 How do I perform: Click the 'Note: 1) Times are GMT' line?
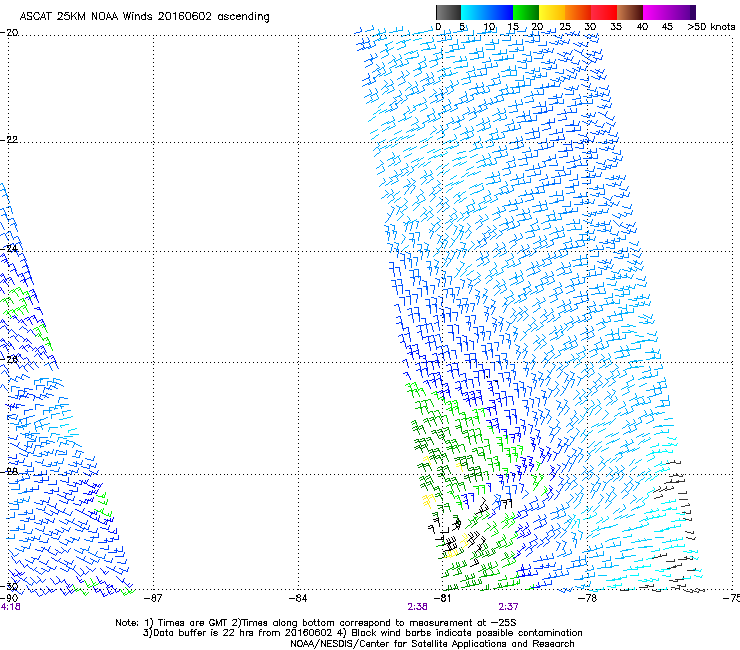pos(316,623)
